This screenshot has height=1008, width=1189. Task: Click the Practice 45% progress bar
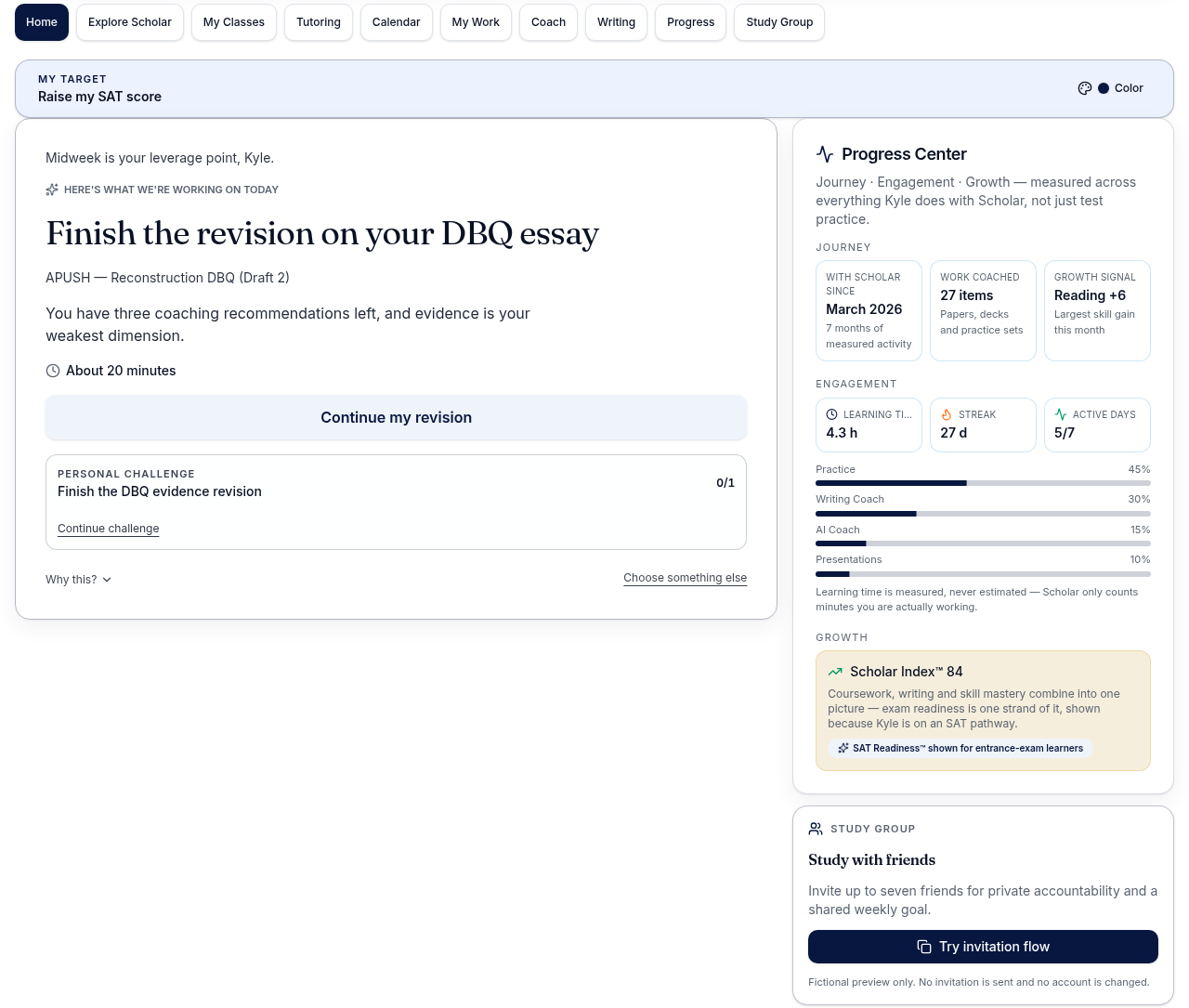point(983,483)
